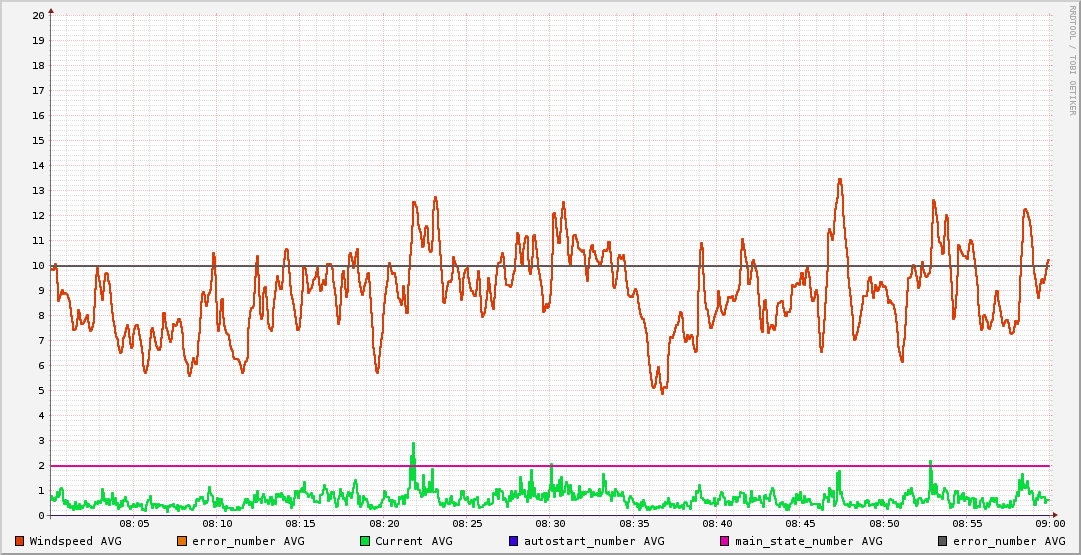
Task: Click the 08:45 time axis label
Action: pyautogui.click(x=800, y=524)
